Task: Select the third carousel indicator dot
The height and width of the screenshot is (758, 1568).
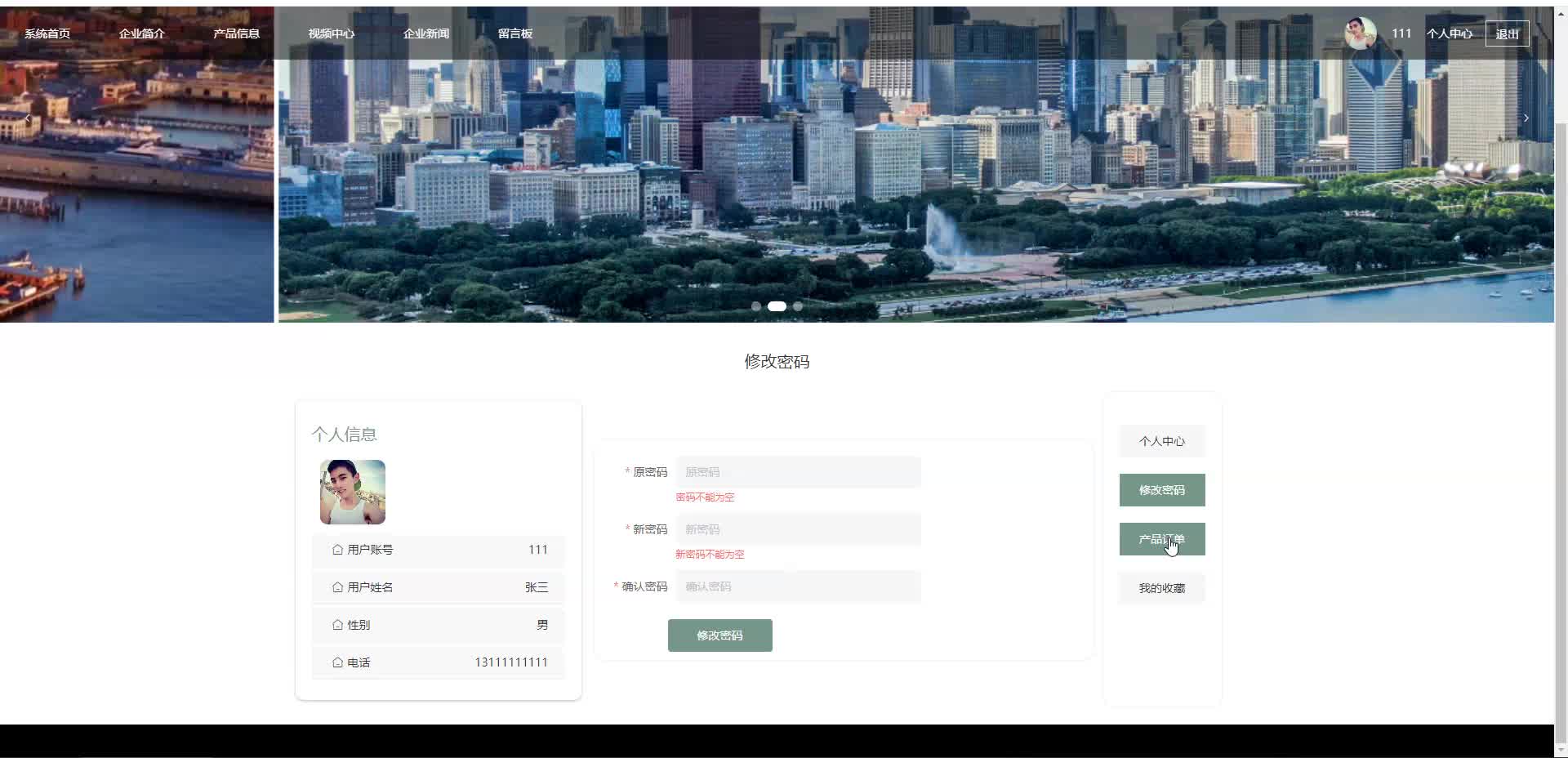Action: click(x=798, y=306)
